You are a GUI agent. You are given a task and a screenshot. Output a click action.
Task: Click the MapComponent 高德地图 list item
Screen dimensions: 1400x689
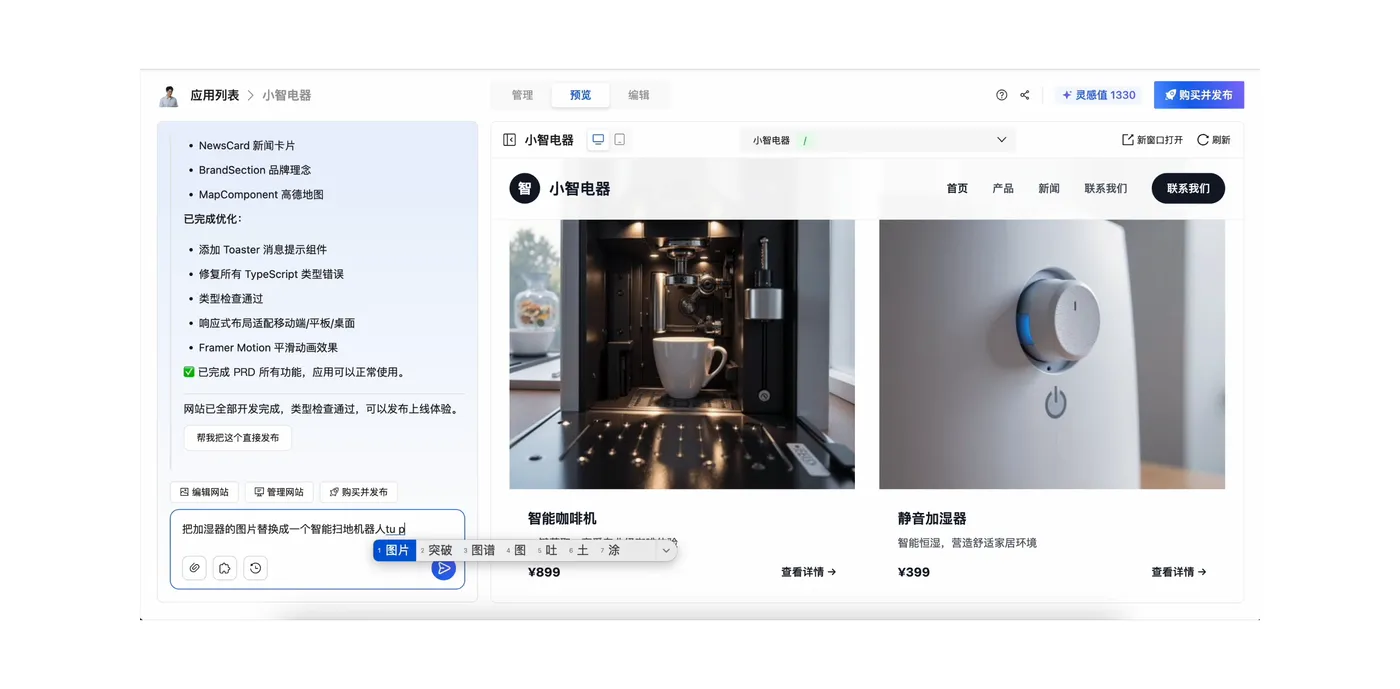click(261, 194)
